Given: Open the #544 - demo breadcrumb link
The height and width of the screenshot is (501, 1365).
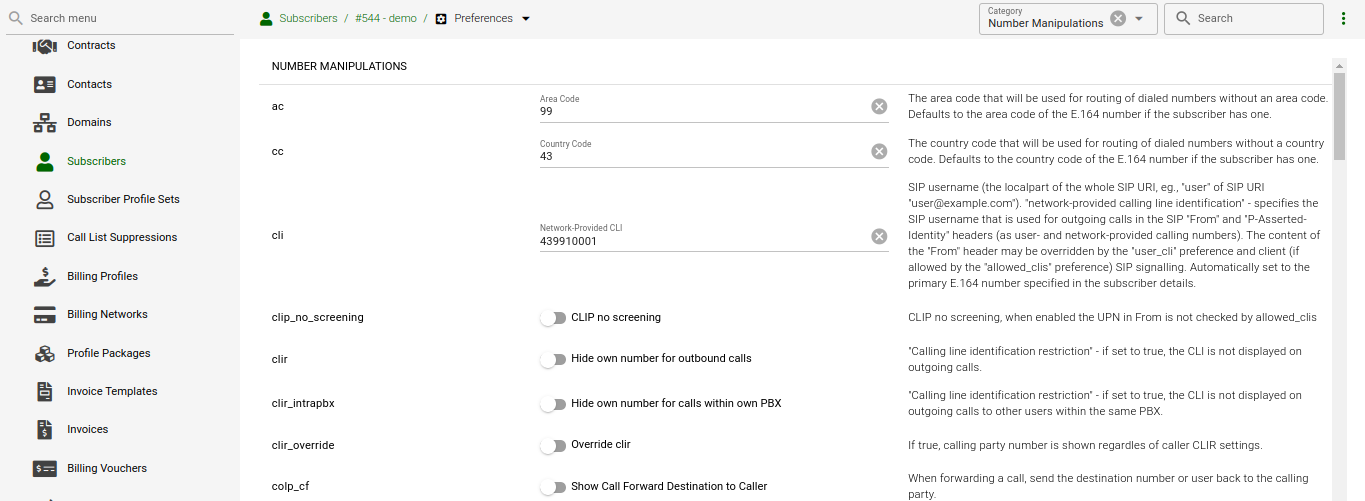Looking at the screenshot, I should pos(385,18).
